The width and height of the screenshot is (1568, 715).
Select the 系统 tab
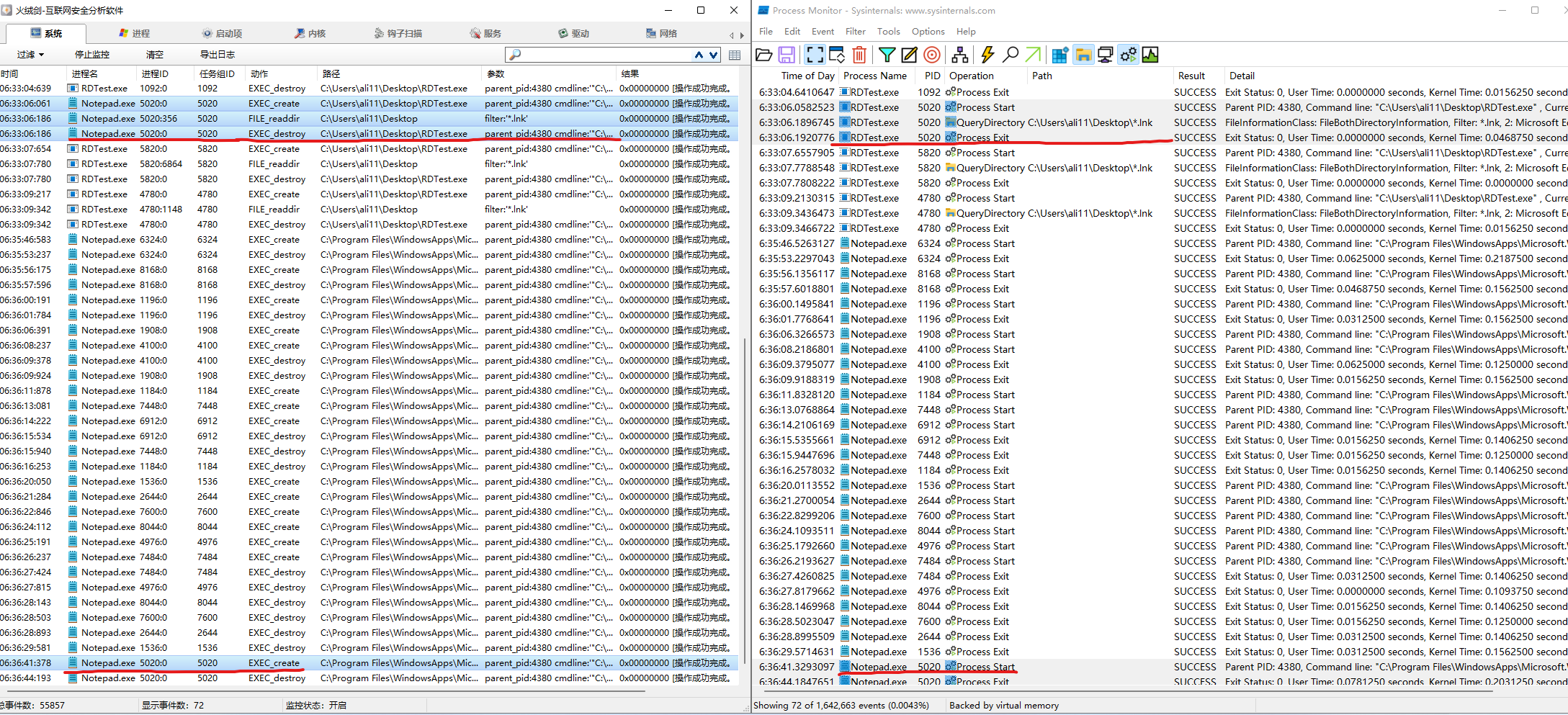point(46,34)
